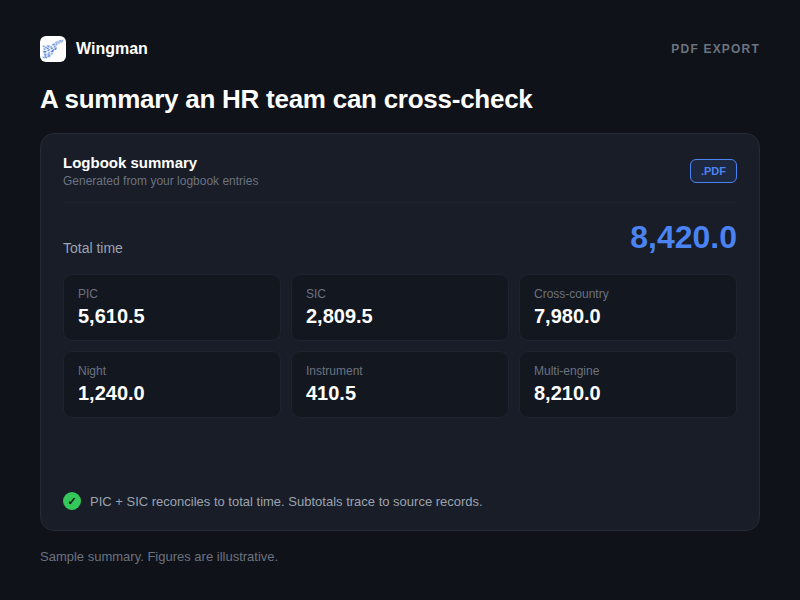Viewport: 800px width, 600px height.
Task: Click the 'Sample summary' footnote text
Action: [x=159, y=557]
